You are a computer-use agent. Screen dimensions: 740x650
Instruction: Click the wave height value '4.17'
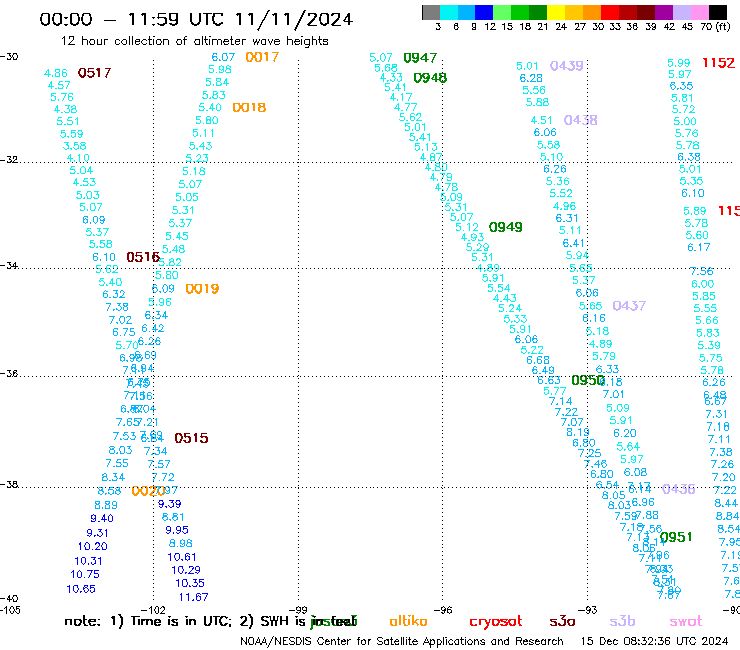[401, 97]
